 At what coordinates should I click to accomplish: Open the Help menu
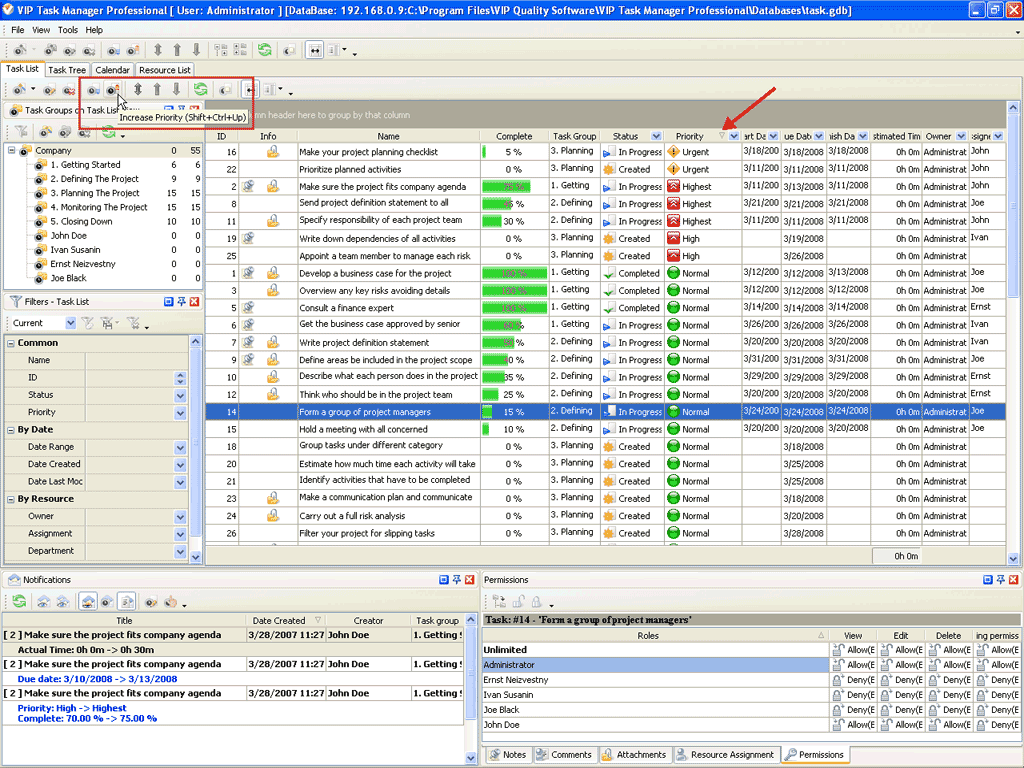[x=94, y=30]
